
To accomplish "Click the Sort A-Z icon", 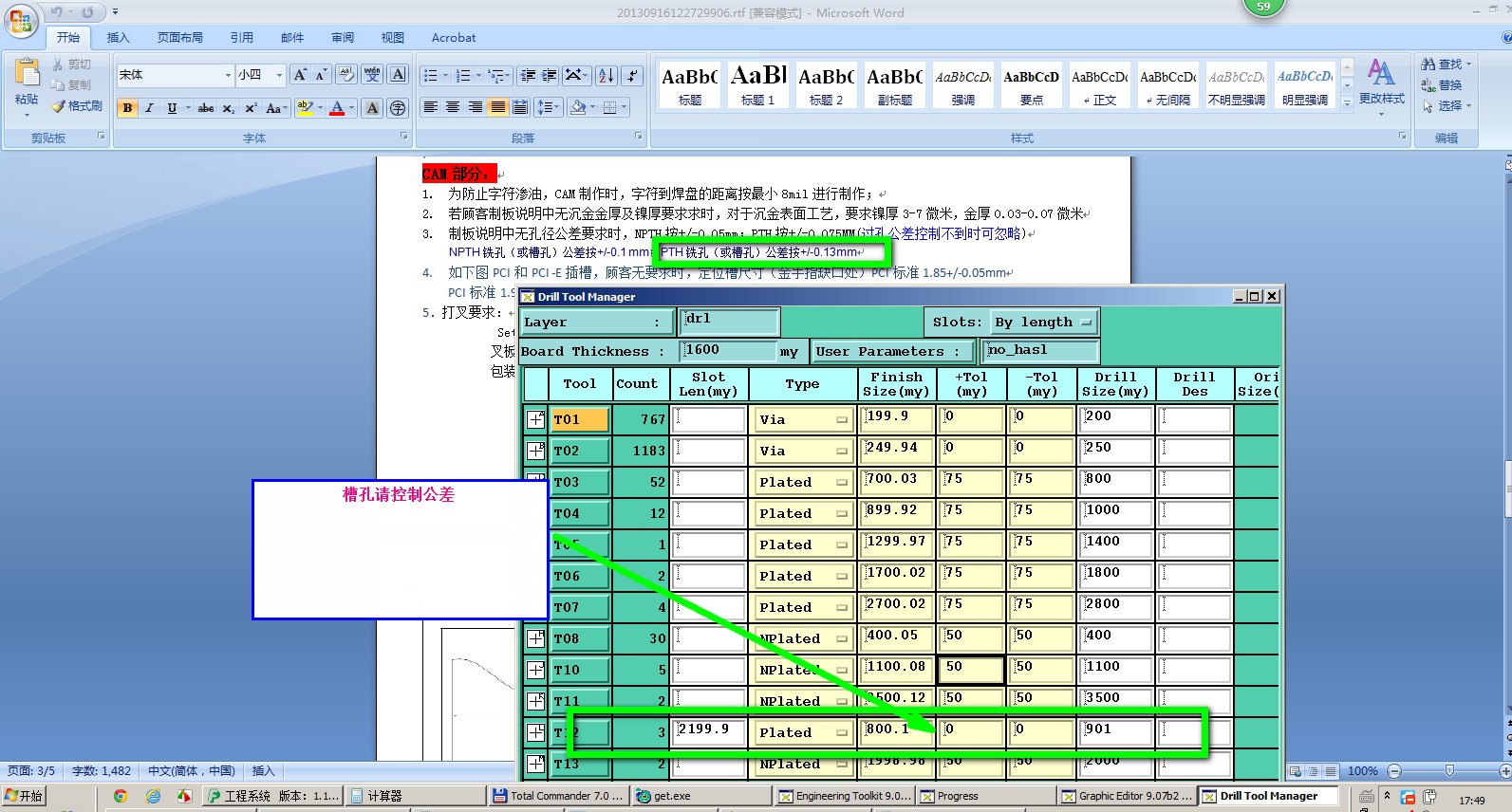I will (607, 76).
